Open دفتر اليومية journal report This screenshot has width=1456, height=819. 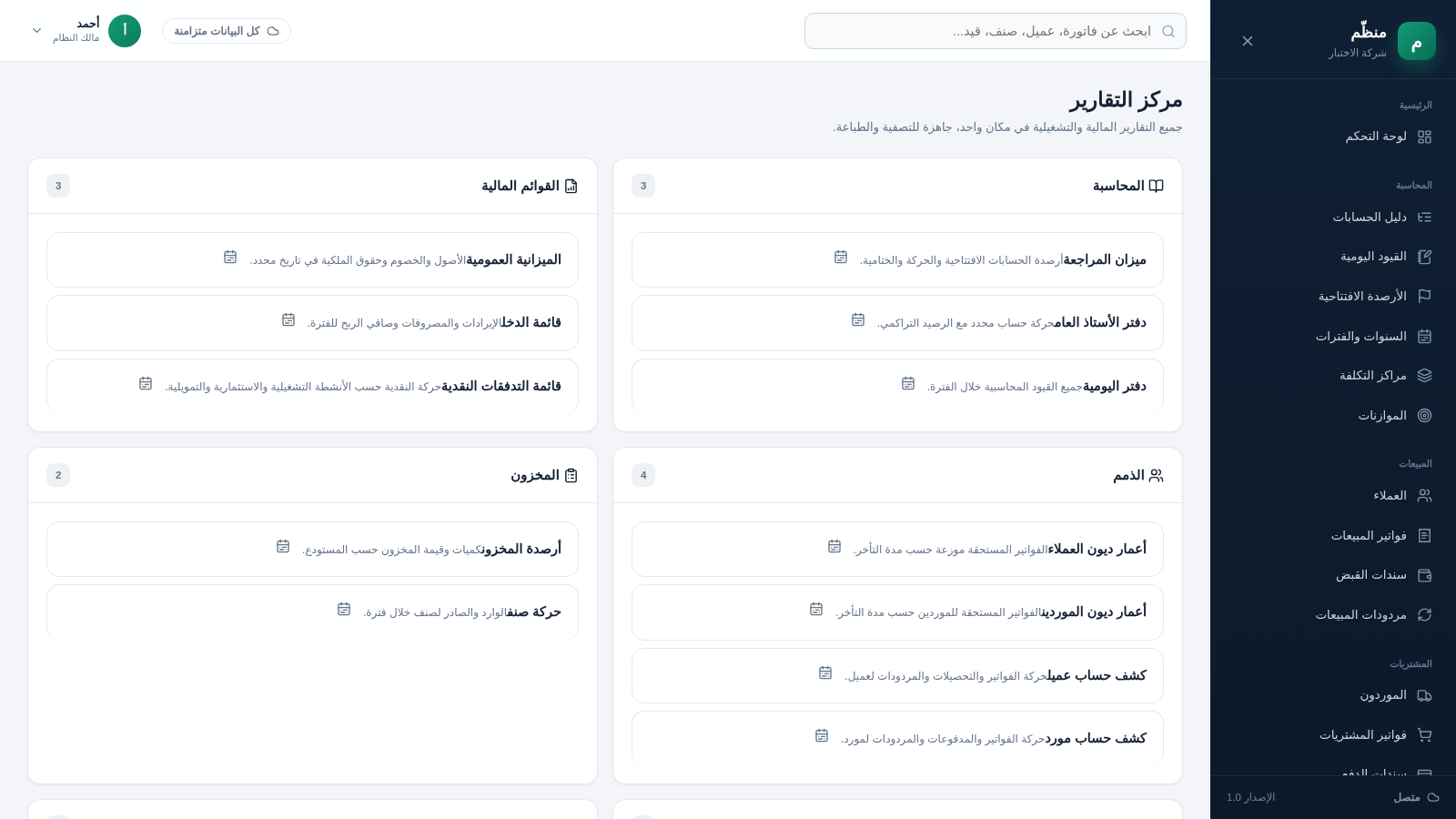click(897, 386)
